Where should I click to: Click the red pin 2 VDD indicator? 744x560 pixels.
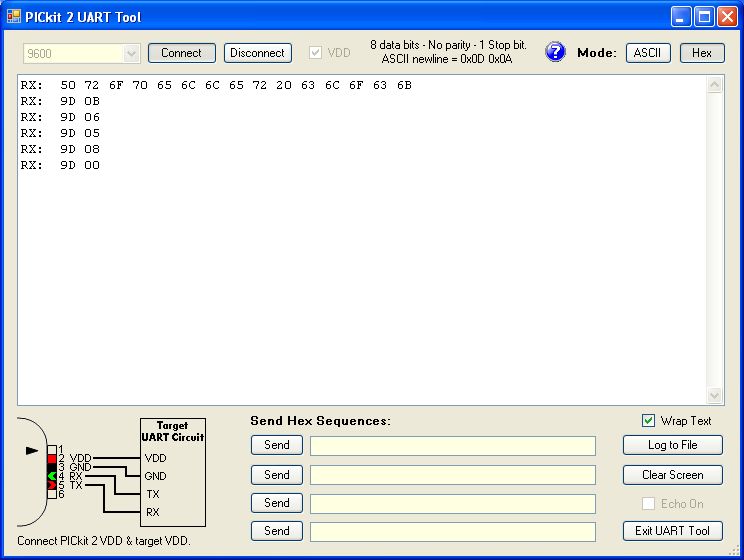click(52, 458)
